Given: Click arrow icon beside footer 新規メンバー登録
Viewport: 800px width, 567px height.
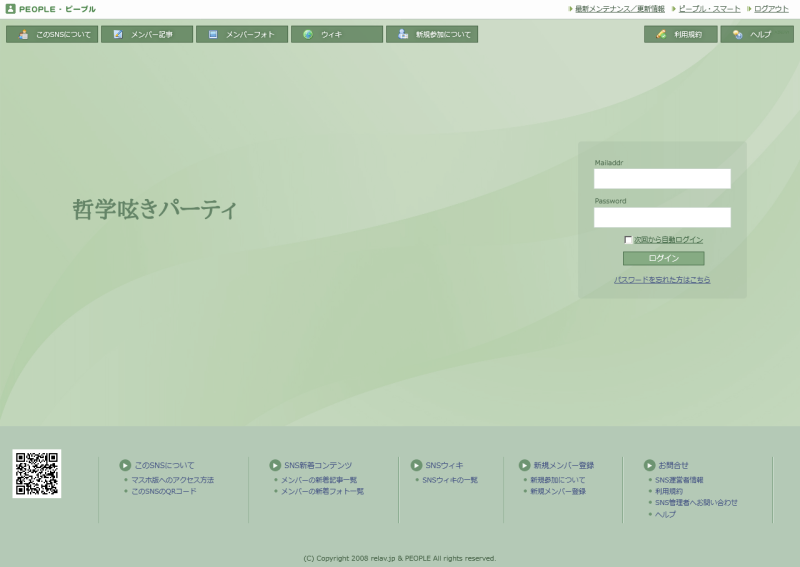Looking at the screenshot, I should (x=524, y=465).
